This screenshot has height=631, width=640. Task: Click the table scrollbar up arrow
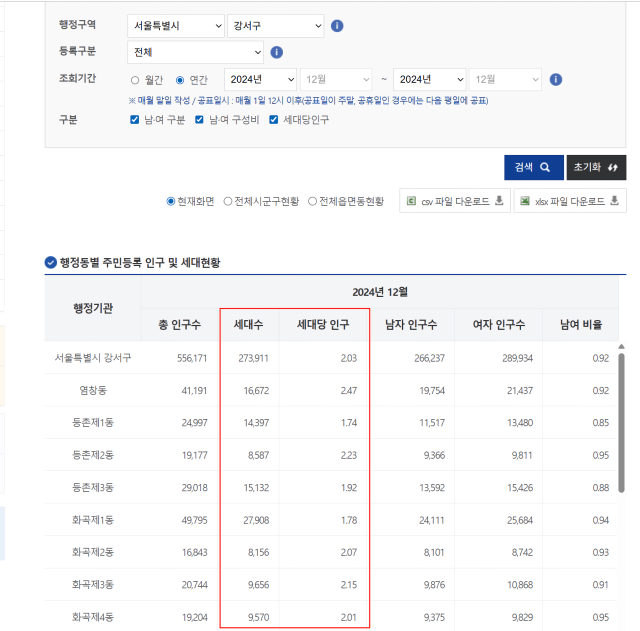pyautogui.click(x=621, y=347)
